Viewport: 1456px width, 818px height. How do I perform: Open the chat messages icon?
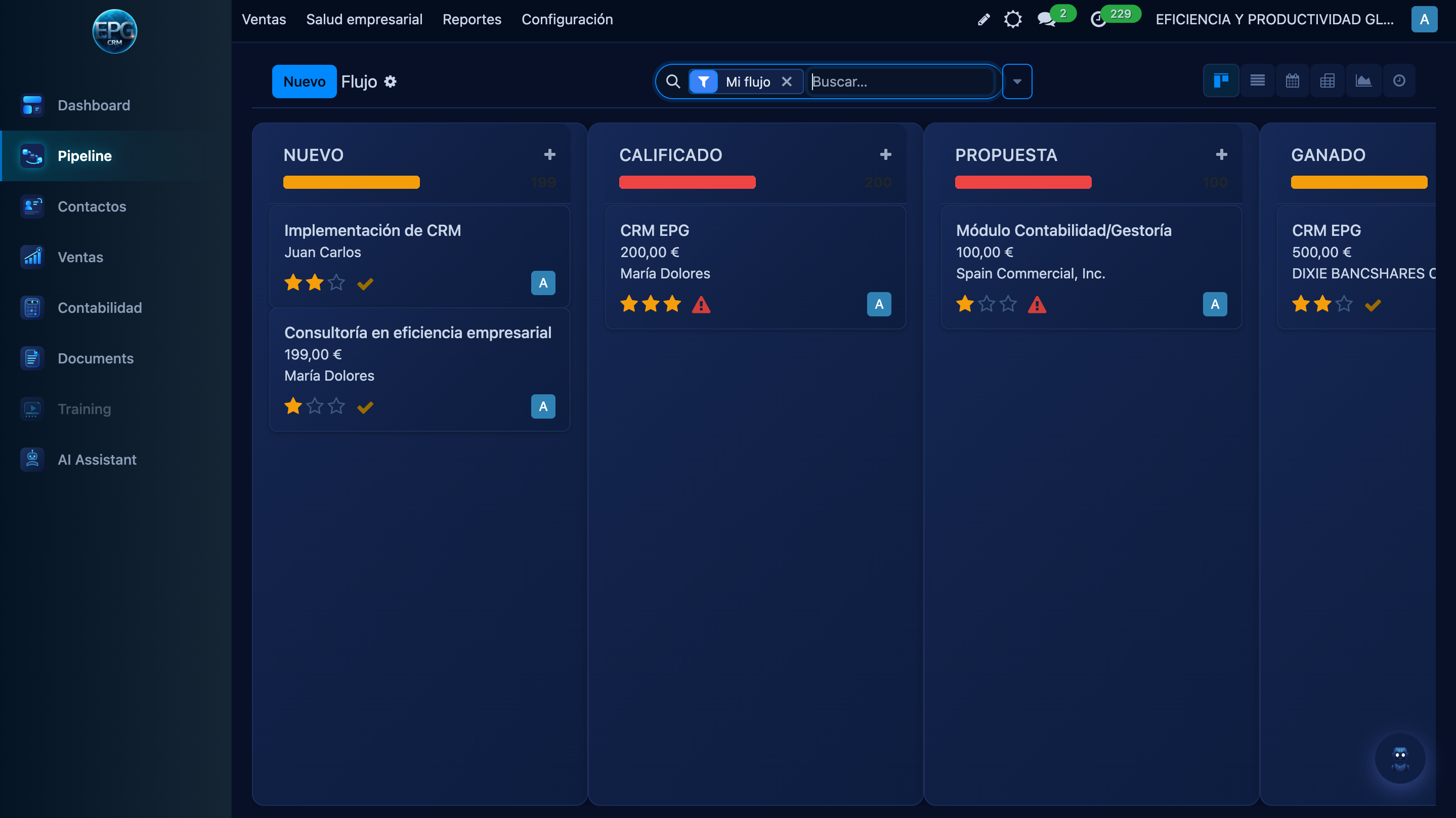1046,19
